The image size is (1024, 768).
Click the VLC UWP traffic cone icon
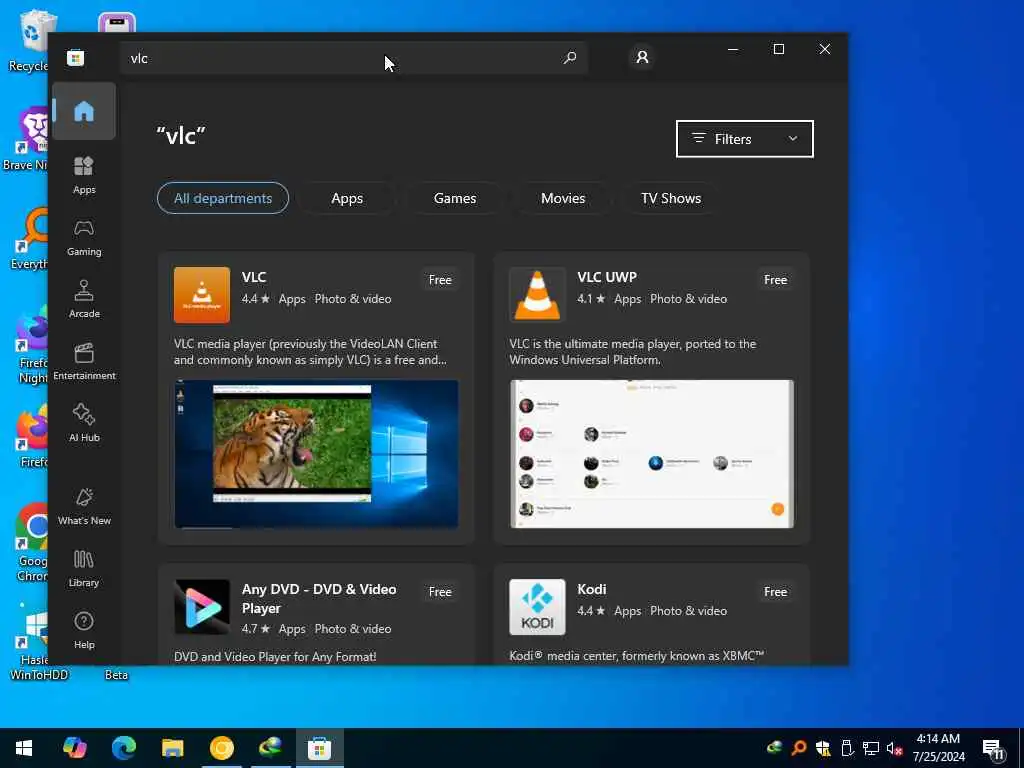[x=537, y=295]
